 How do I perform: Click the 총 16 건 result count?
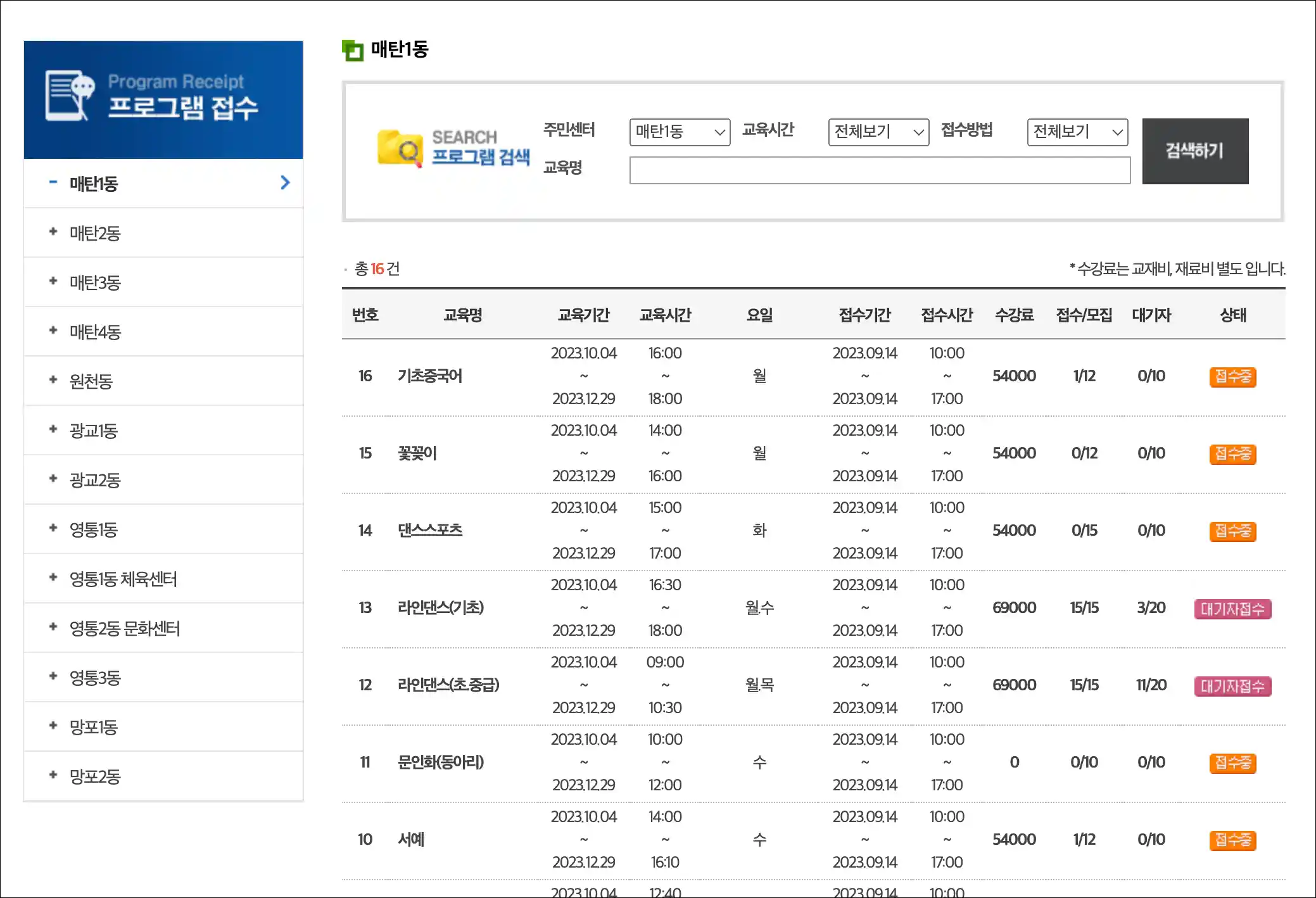point(377,269)
